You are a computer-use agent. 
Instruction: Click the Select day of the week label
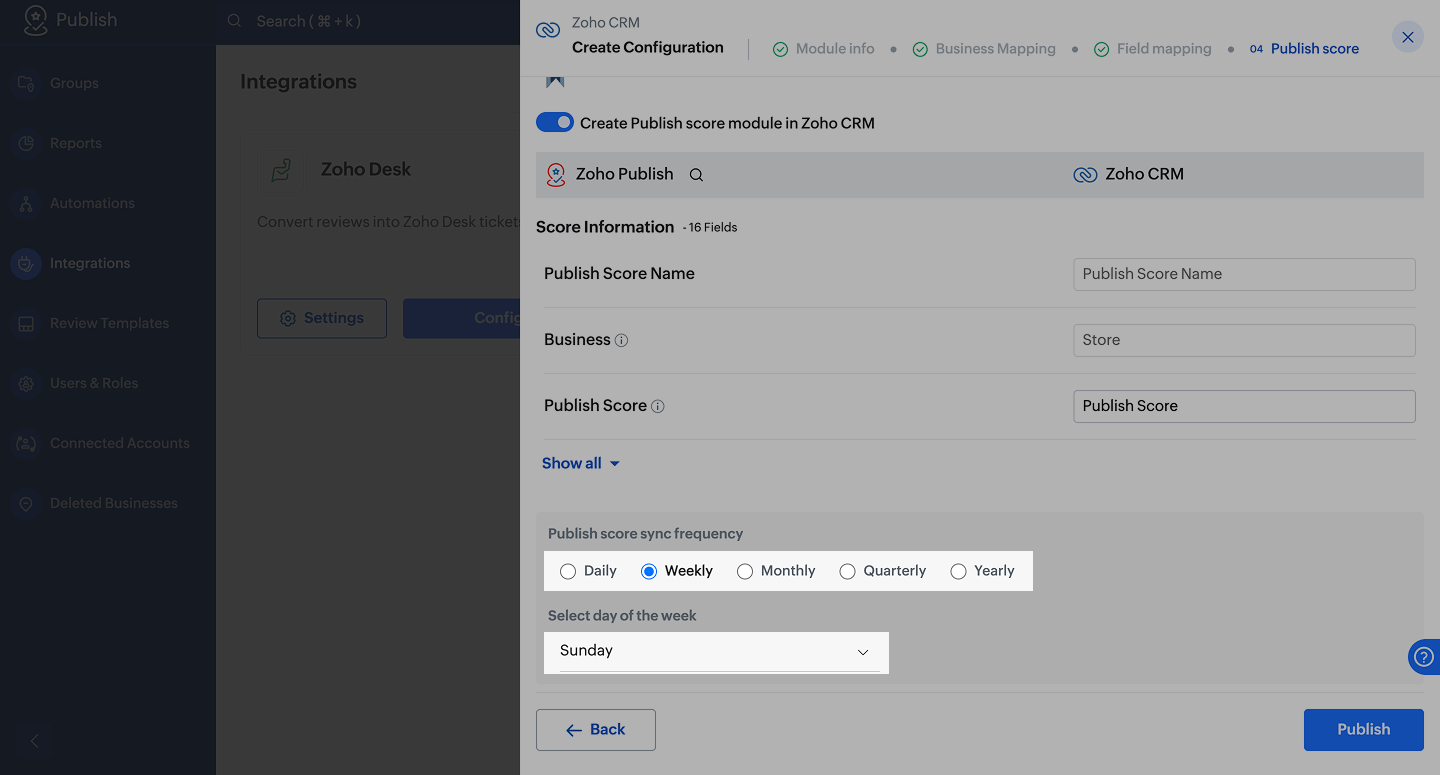tap(622, 616)
